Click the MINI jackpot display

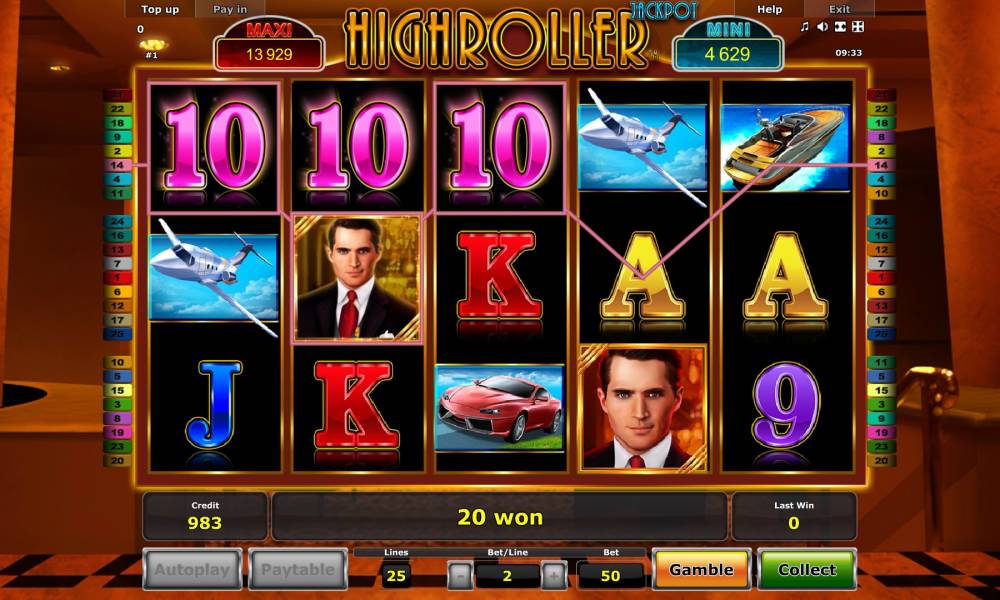(x=728, y=46)
